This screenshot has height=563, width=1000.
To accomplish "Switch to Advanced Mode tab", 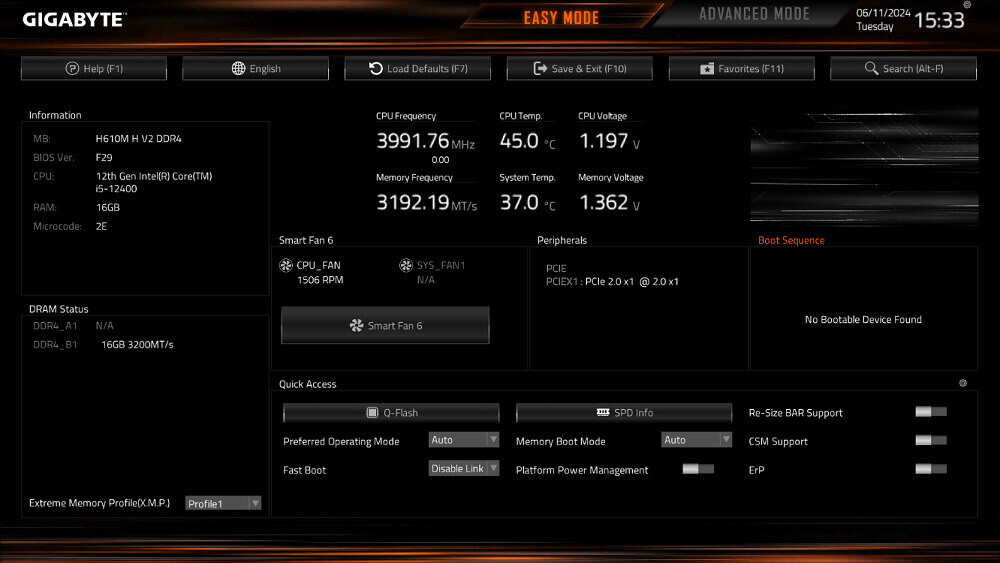I will coord(754,15).
